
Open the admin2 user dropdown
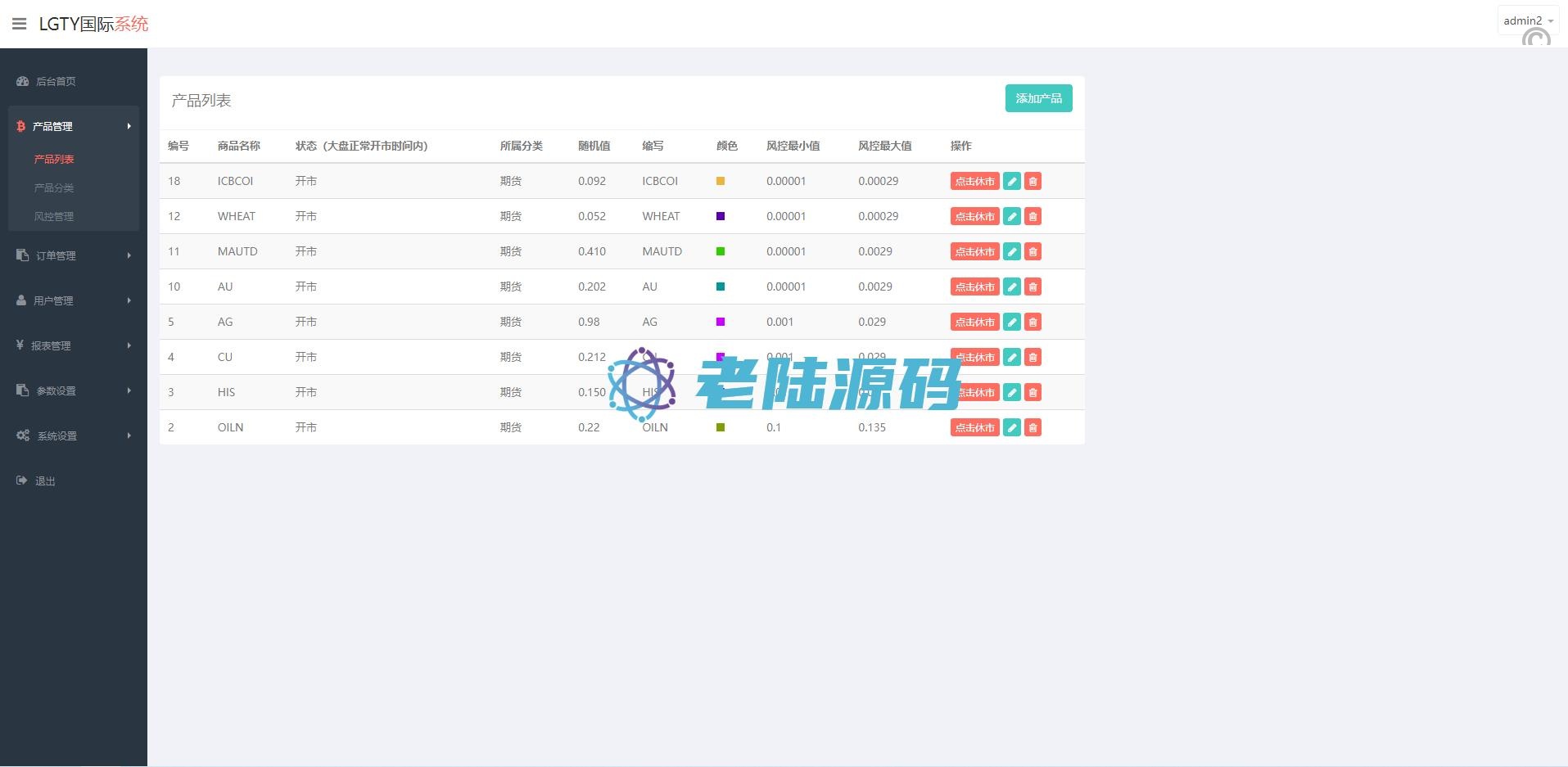coord(1528,21)
